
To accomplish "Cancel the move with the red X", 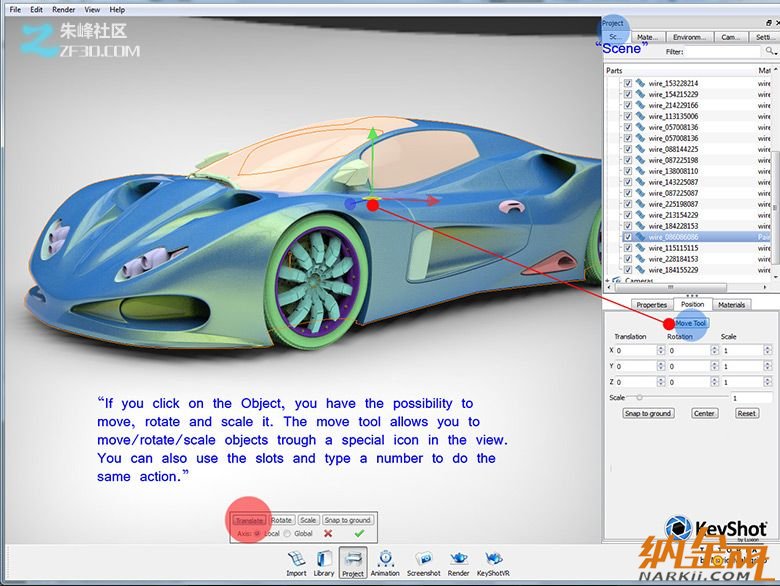I will coord(328,533).
